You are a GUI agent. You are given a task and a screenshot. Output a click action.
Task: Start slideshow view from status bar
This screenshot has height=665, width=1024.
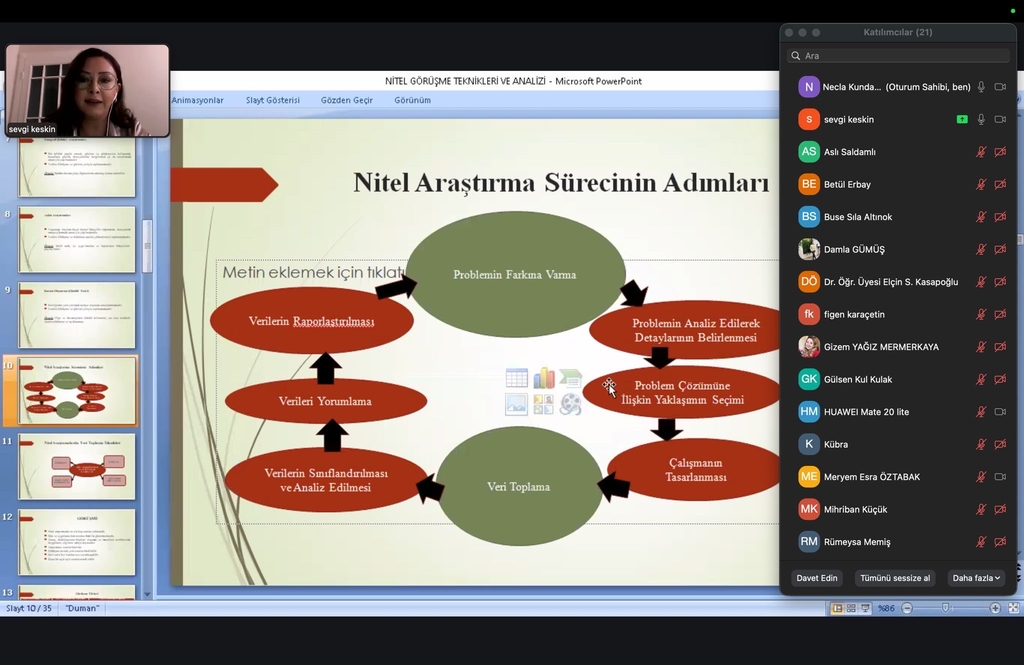coord(864,608)
